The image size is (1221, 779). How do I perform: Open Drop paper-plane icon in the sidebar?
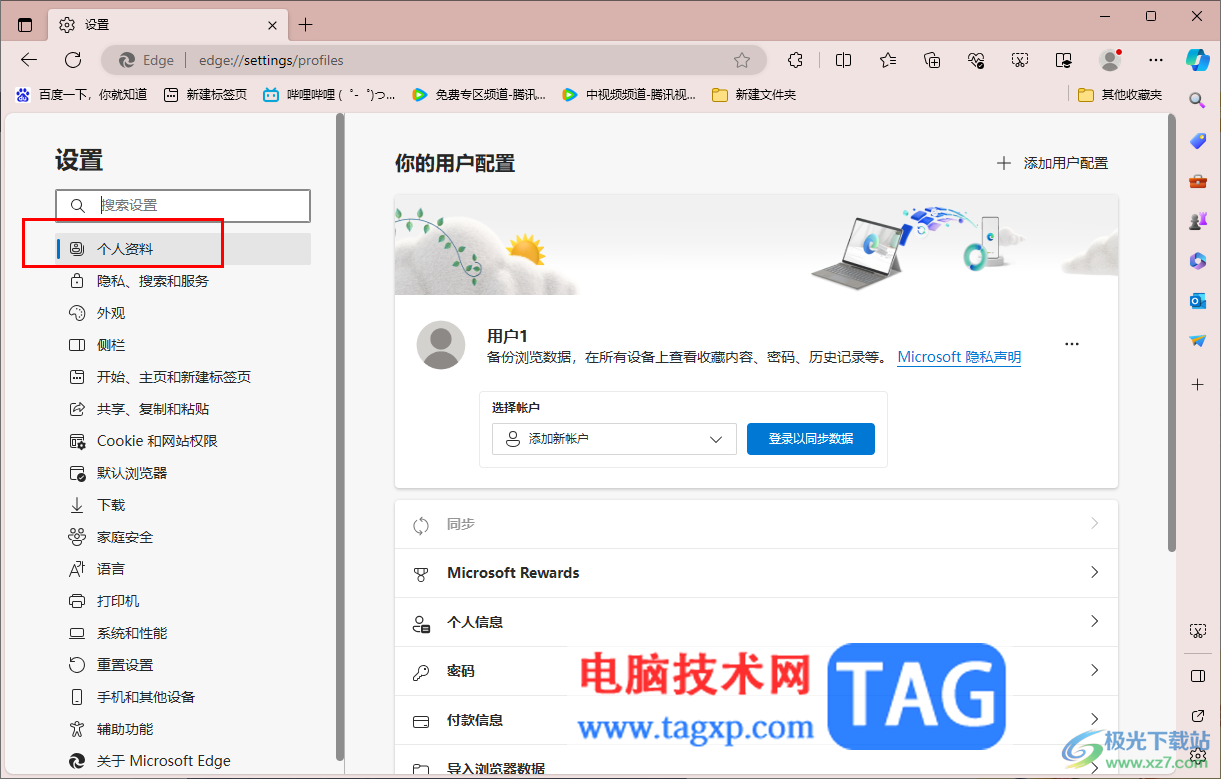coord(1197,341)
